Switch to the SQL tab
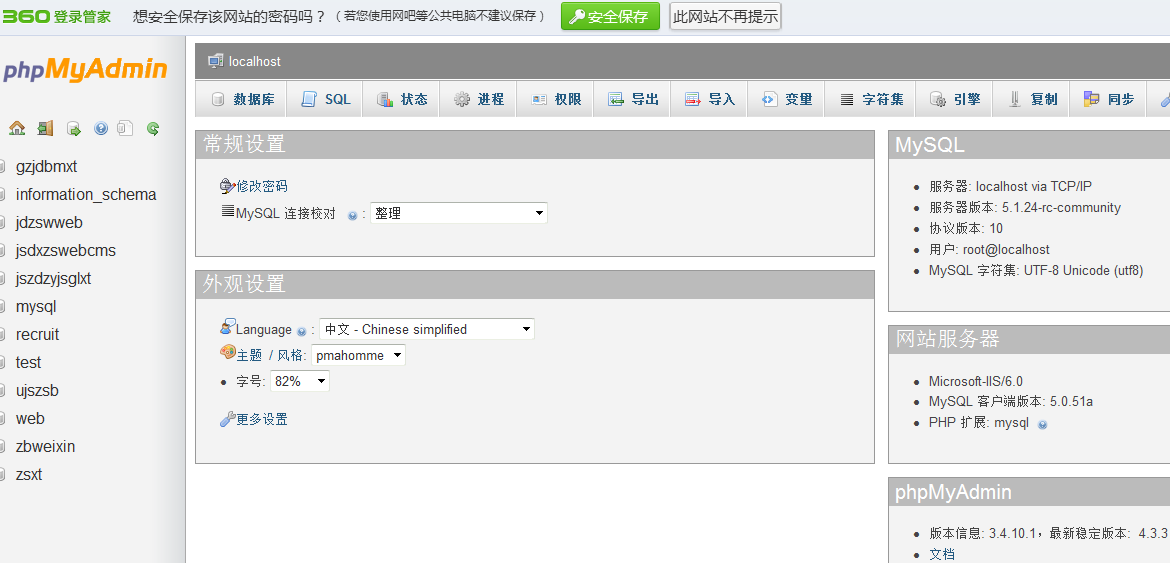This screenshot has height=563, width=1170. 325,99
